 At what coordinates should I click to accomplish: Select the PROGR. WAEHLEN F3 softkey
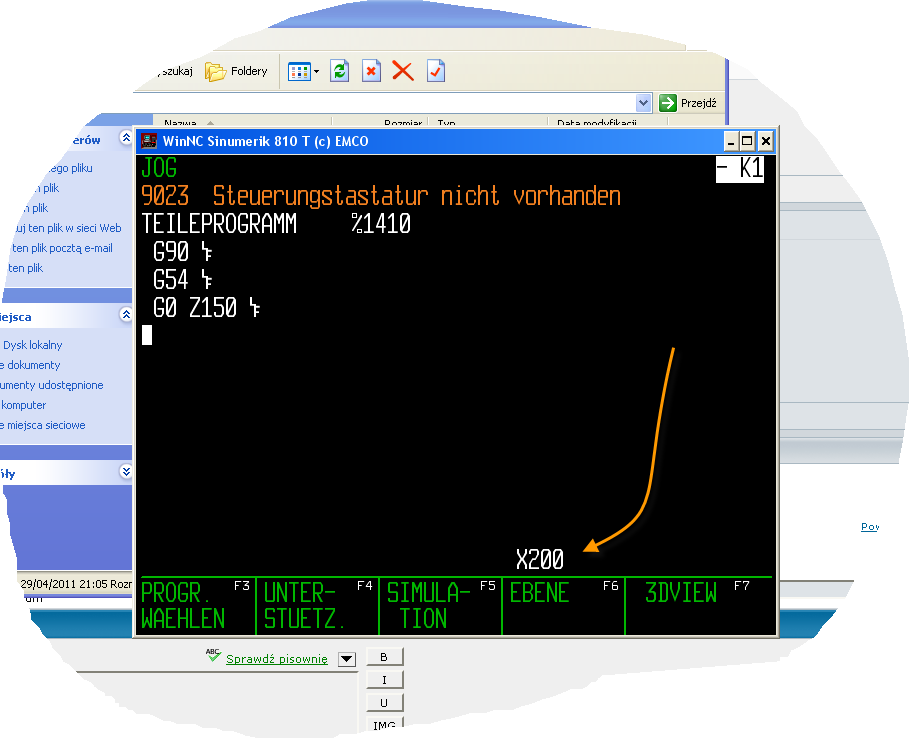coord(197,606)
